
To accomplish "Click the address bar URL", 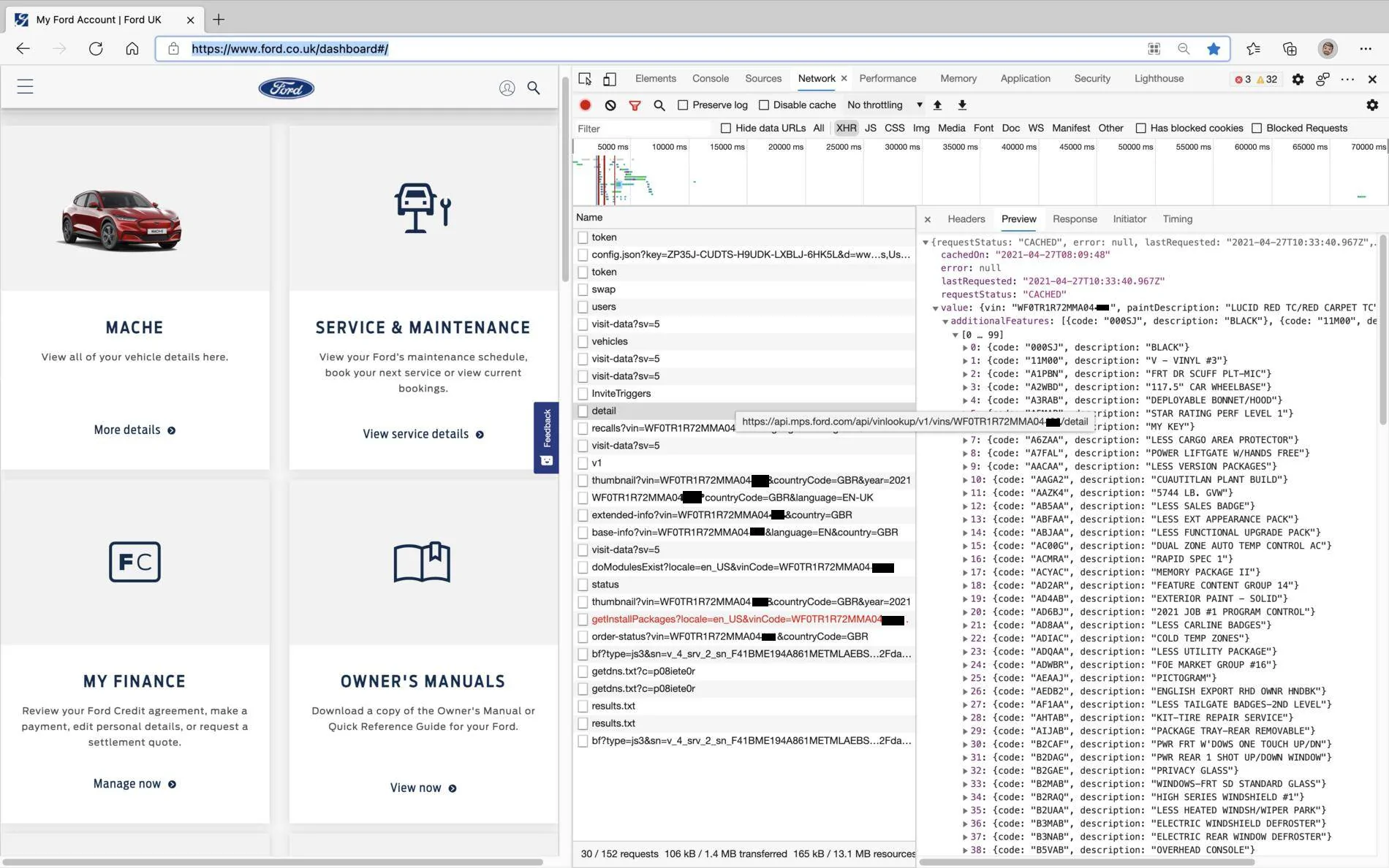I will coord(289,49).
